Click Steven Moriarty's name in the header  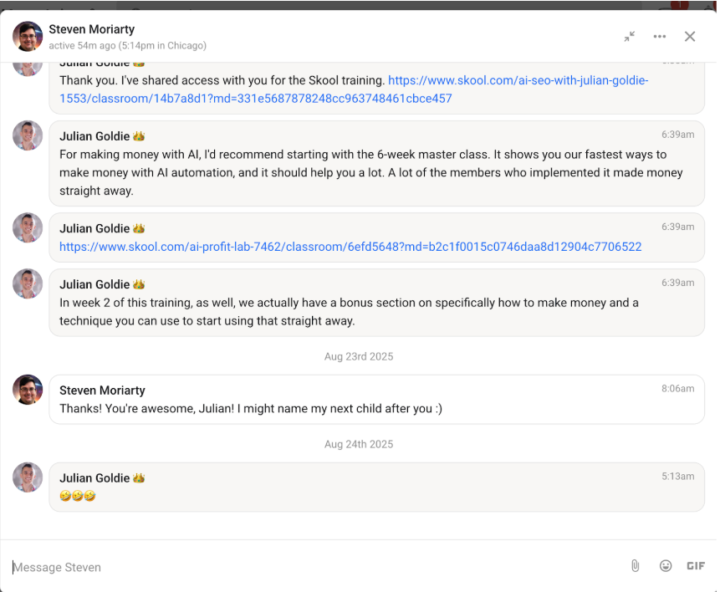pos(92,29)
